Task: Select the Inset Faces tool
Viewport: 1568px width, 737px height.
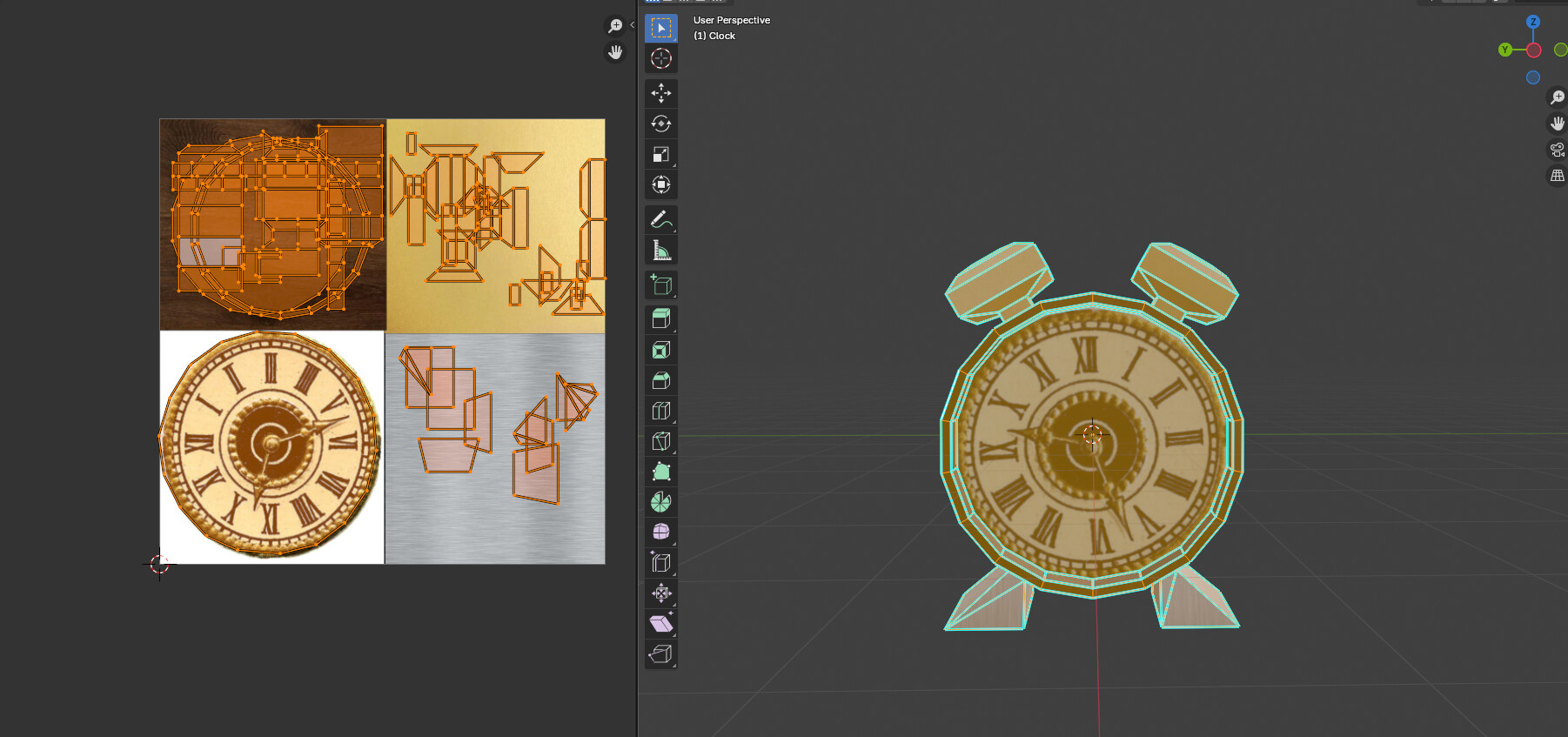Action: click(x=661, y=350)
